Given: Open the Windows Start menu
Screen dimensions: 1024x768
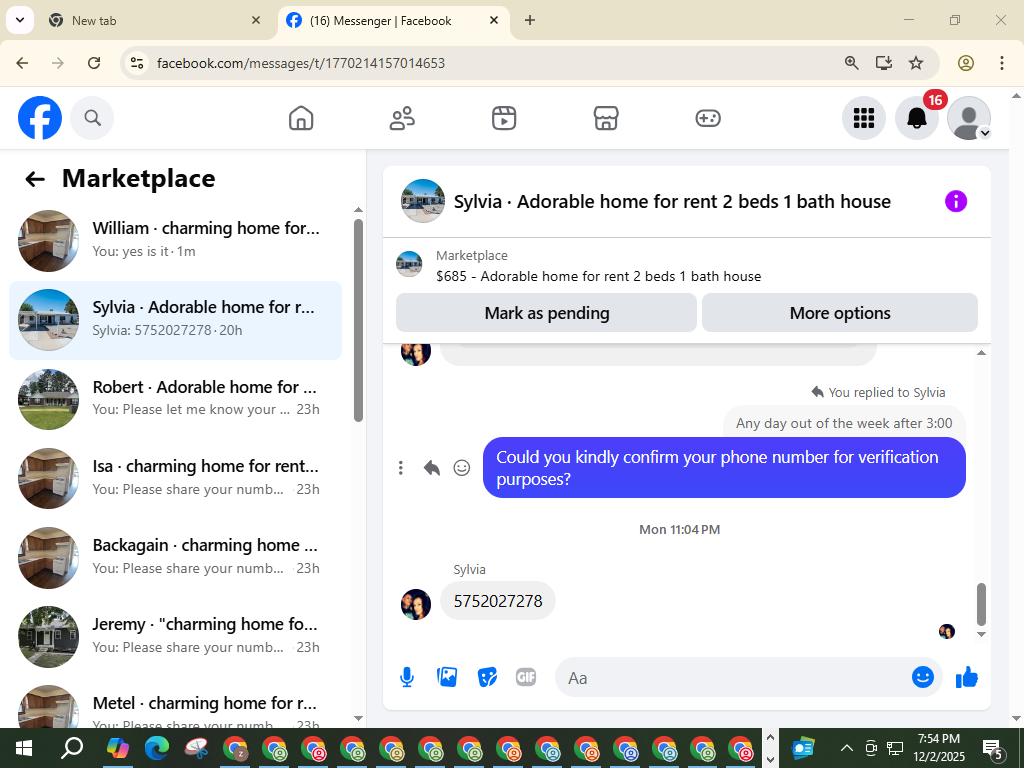Looking at the screenshot, I should tap(24, 748).
